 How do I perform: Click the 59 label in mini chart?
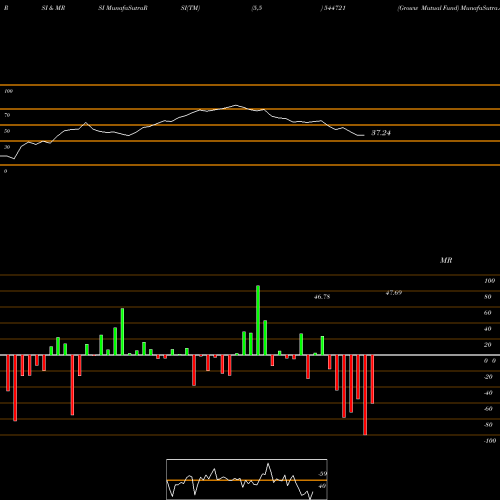coord(323,474)
